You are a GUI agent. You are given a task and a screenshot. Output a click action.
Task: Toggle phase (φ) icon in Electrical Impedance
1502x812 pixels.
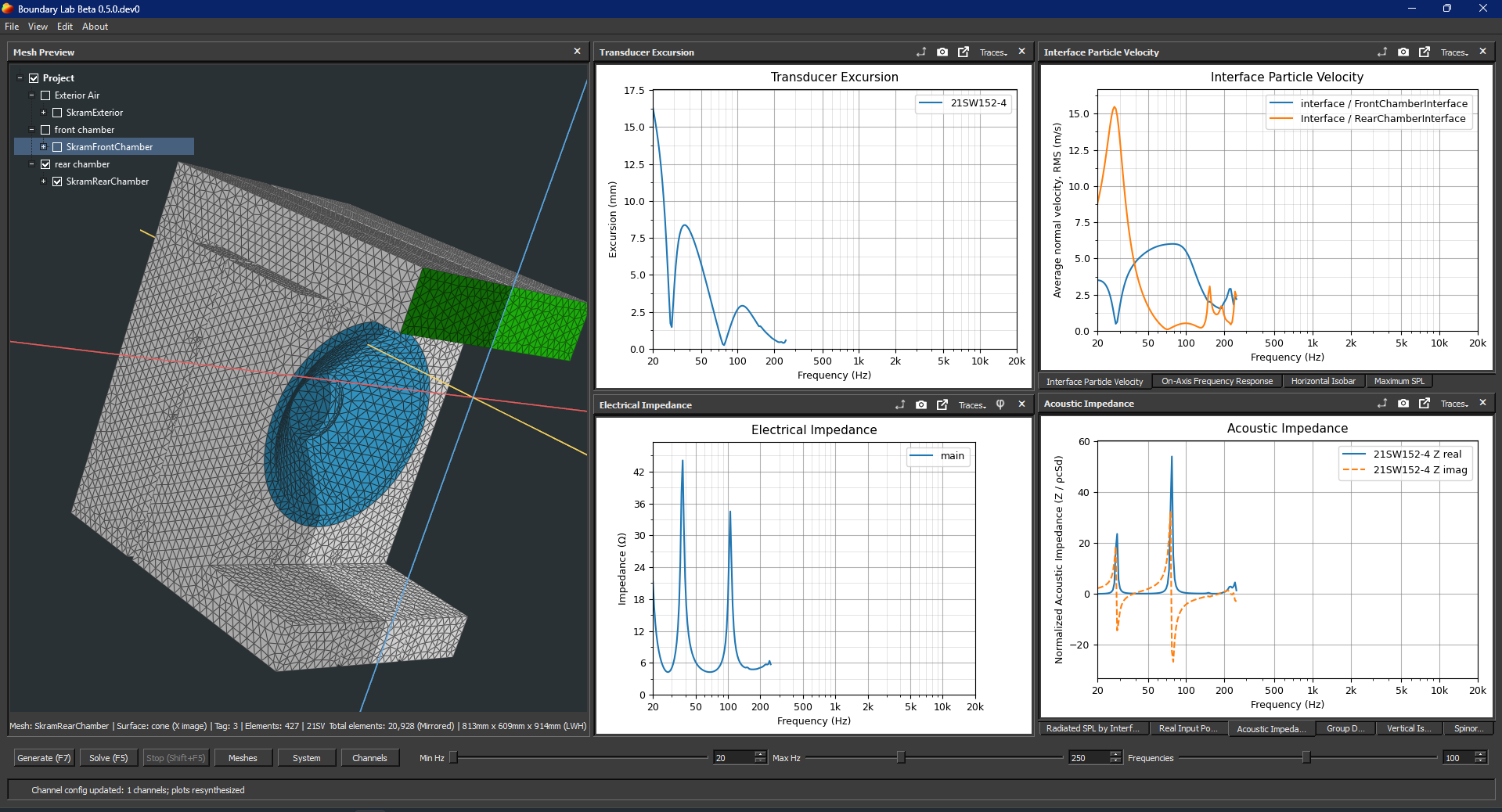(x=1000, y=404)
